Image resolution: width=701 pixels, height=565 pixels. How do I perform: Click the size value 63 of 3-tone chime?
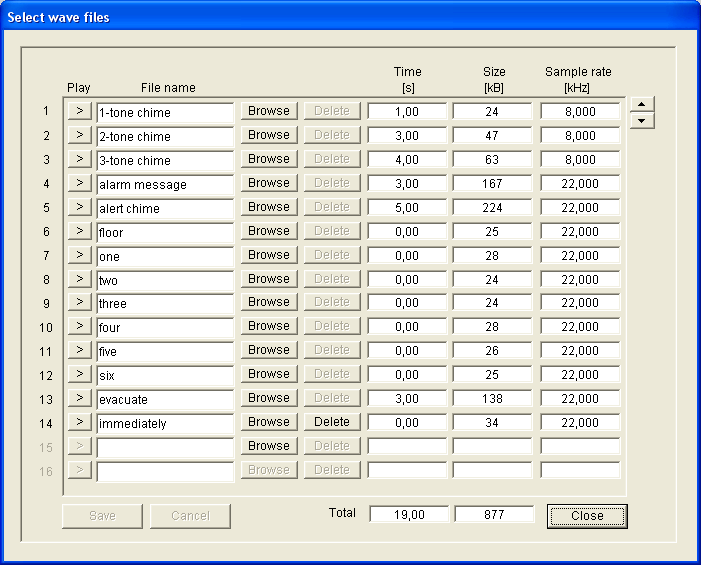492,160
